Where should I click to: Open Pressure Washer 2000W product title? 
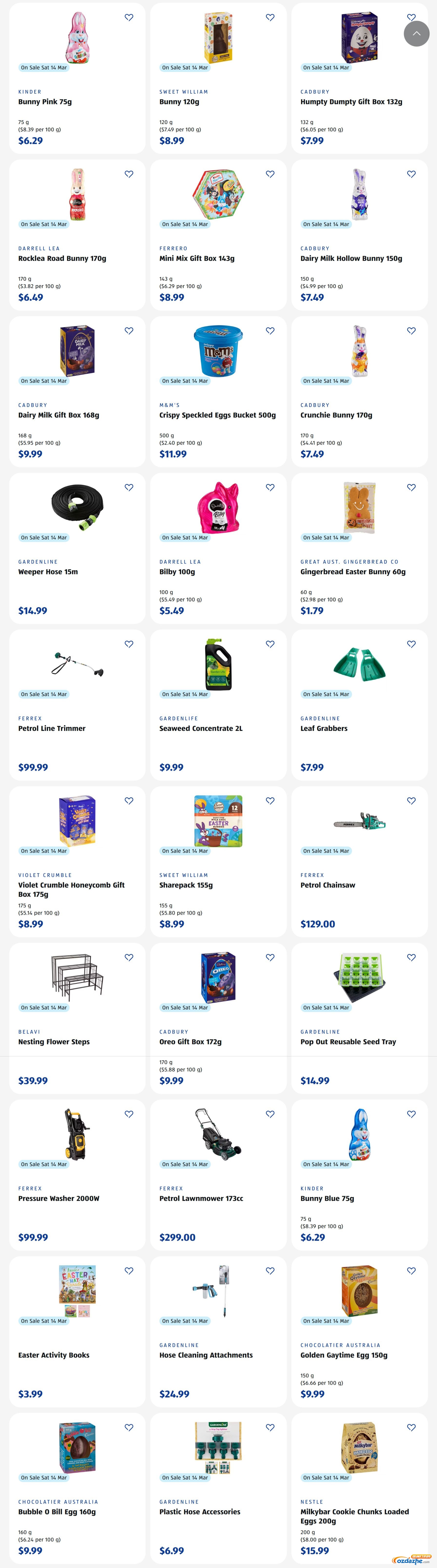coord(59,1198)
